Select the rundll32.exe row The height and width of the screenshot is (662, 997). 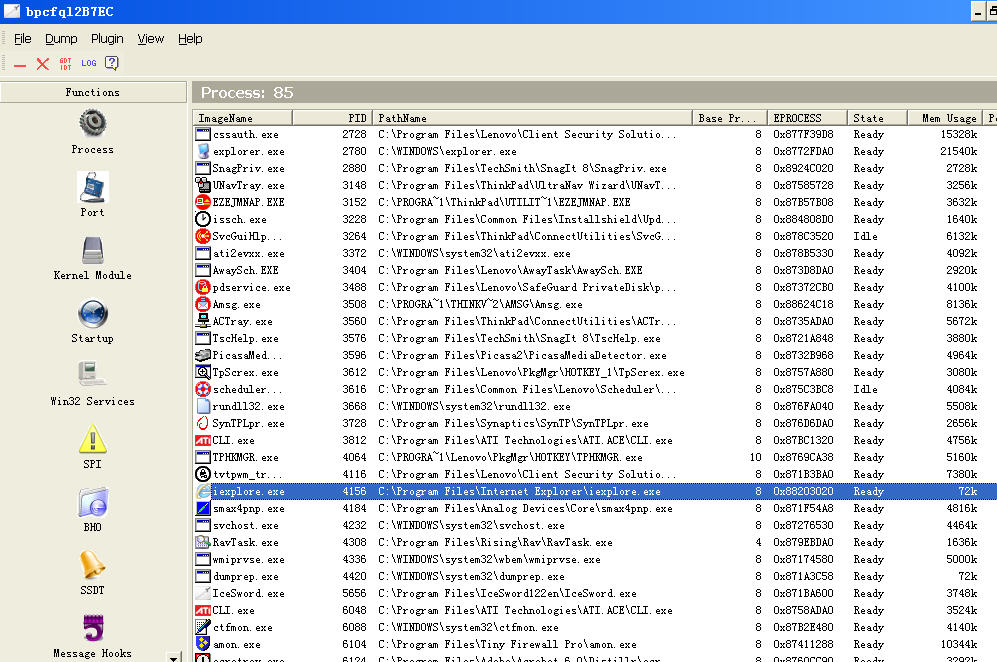pyautogui.click(x=595, y=406)
